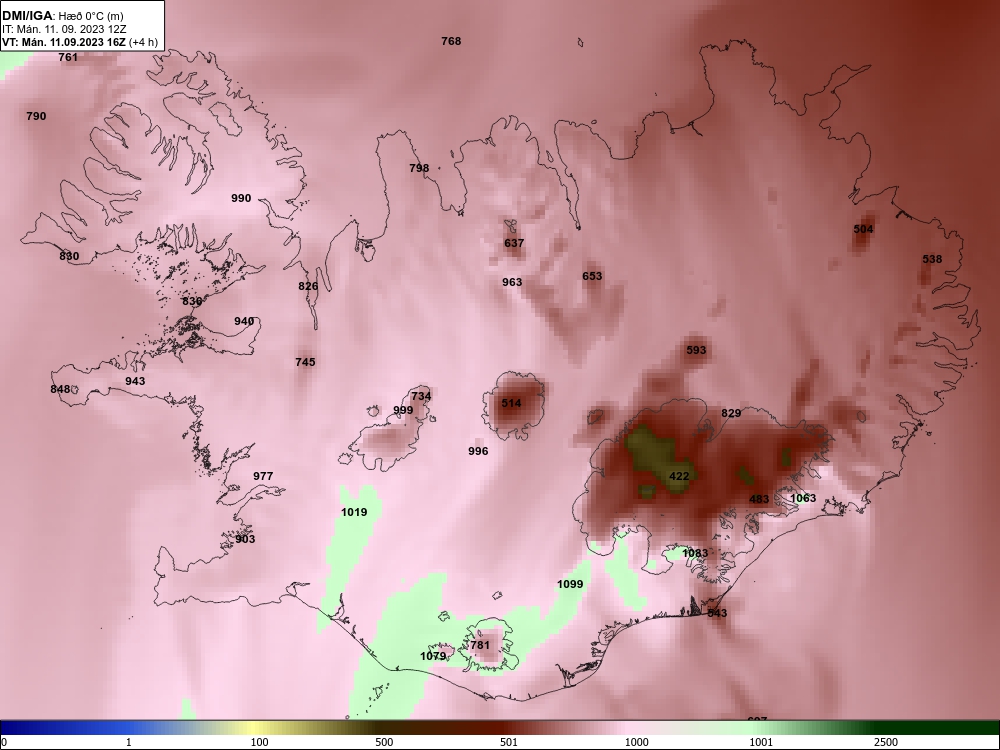Click the 422 value on the olive area
Screen dimensions: 1000x750
679,476
